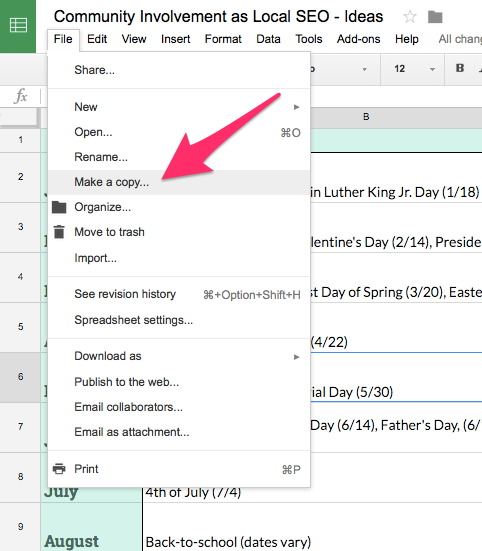
Task: Choose Make a copy...
Action: tap(179, 182)
